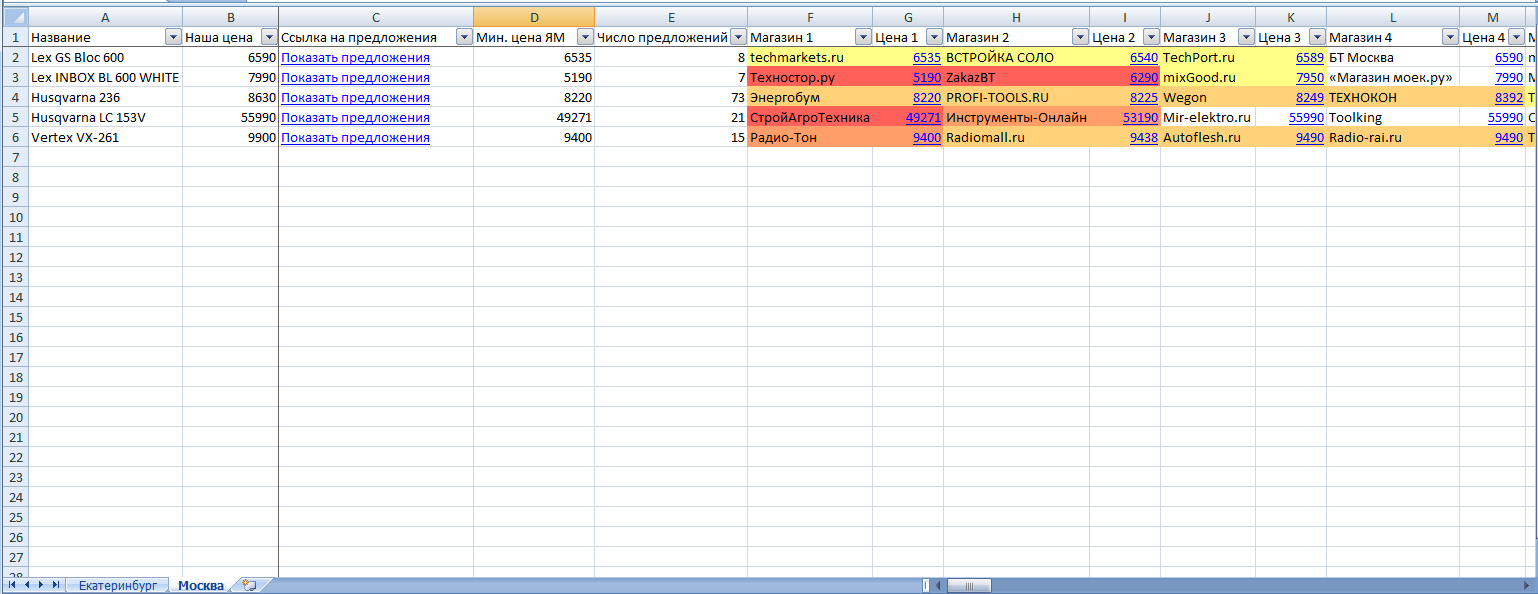Select cell Autoflesh.ru

(x=1208, y=137)
